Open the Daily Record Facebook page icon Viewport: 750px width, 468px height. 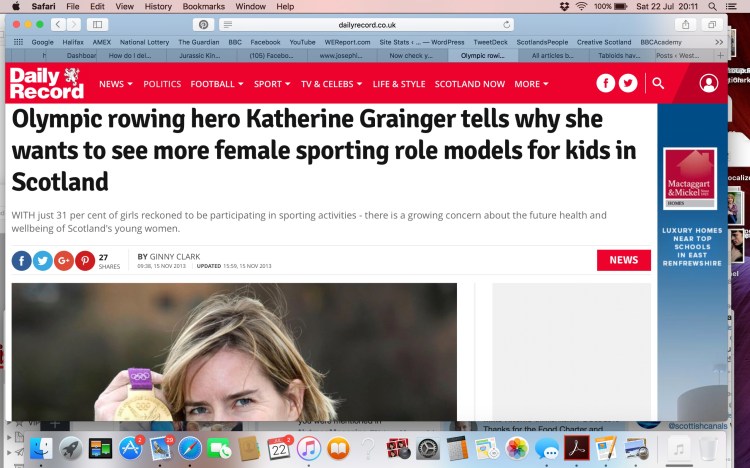[x=605, y=83]
